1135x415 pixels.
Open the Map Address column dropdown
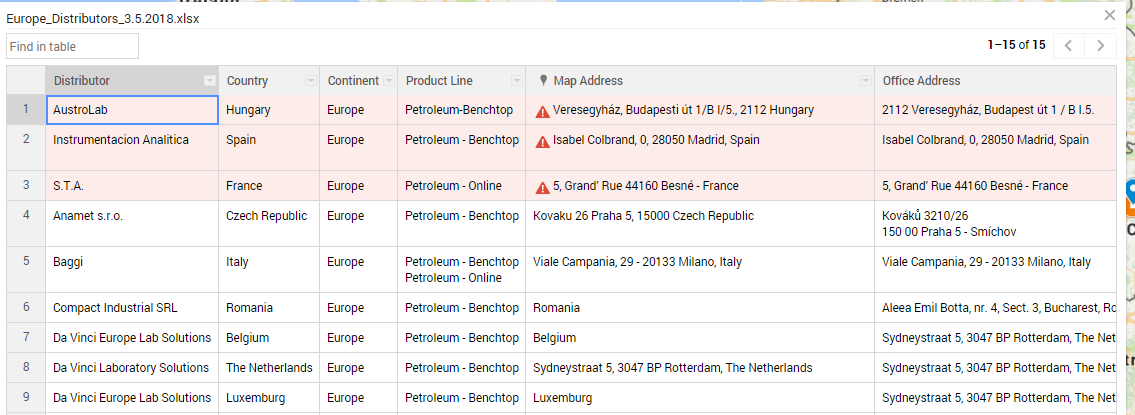coord(866,80)
